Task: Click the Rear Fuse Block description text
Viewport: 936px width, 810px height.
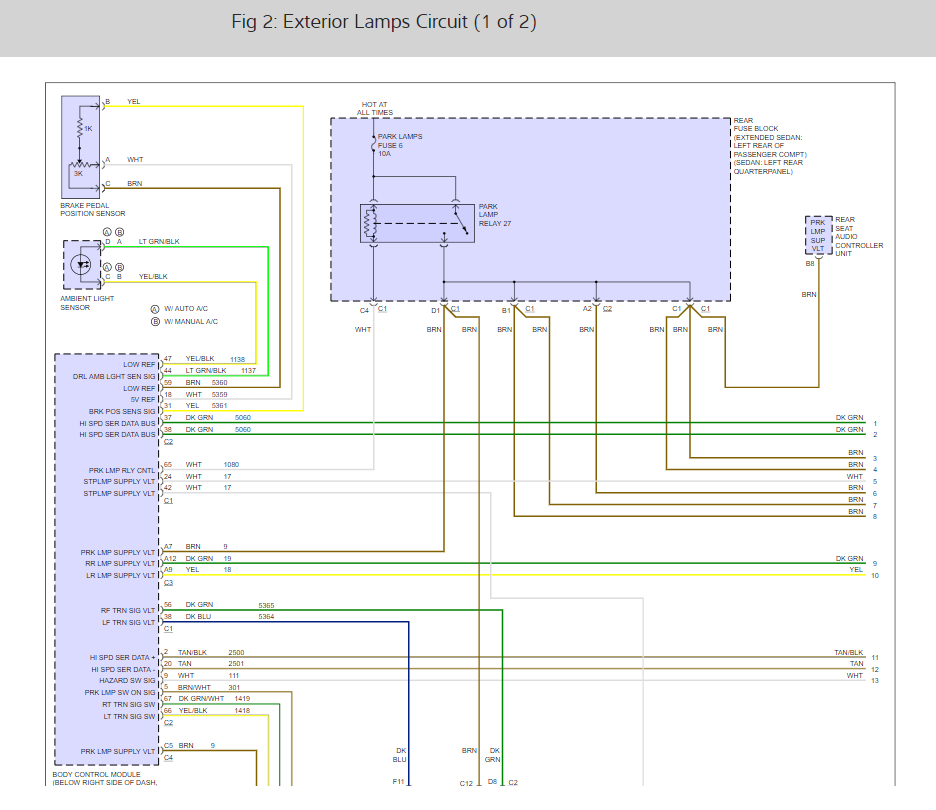Action: [x=768, y=146]
